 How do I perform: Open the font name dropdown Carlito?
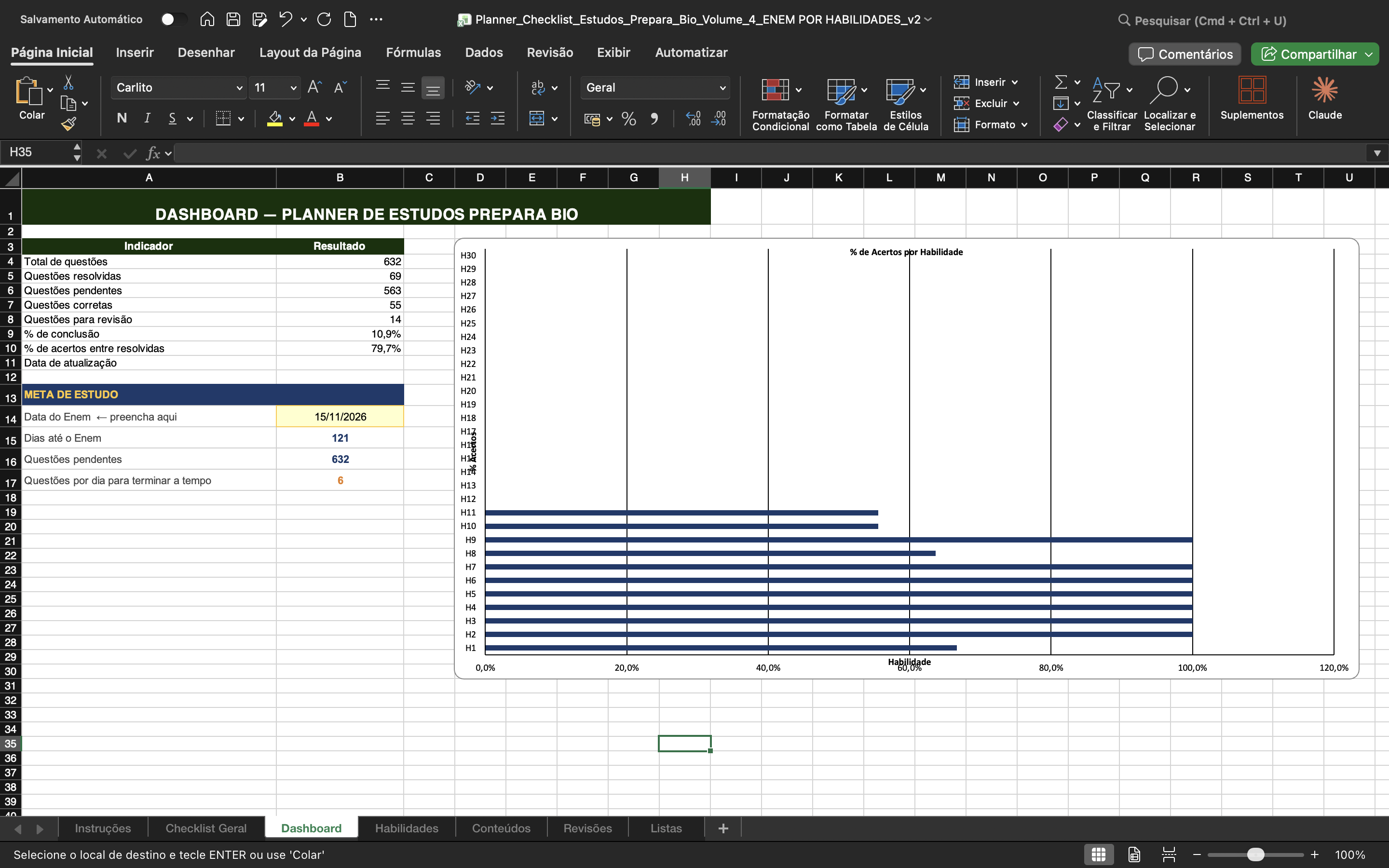click(x=178, y=88)
